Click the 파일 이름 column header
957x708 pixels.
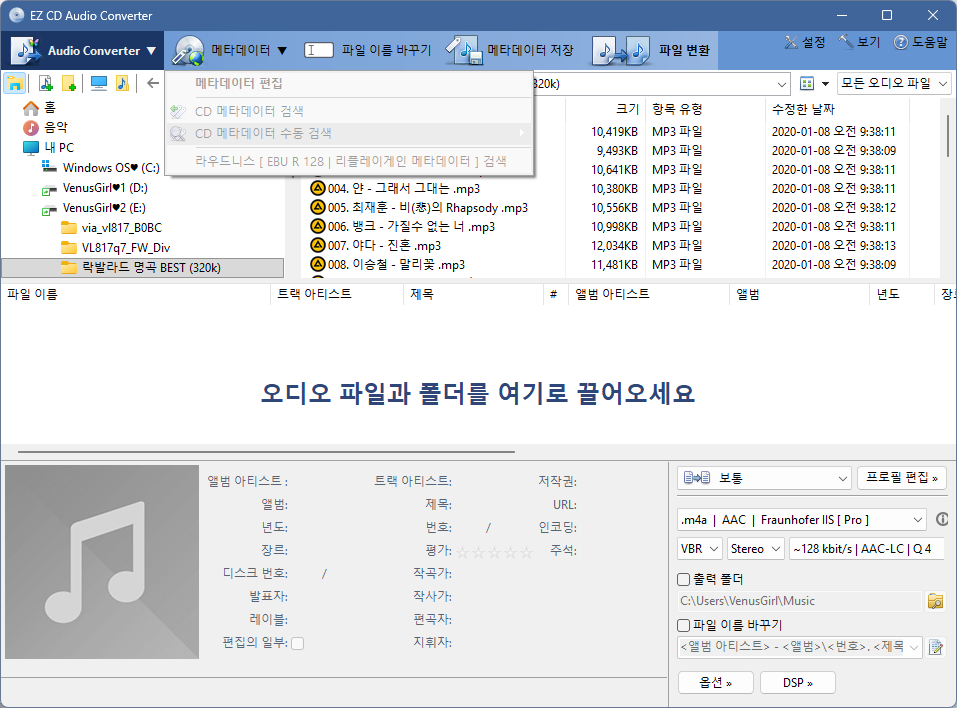pos(135,294)
